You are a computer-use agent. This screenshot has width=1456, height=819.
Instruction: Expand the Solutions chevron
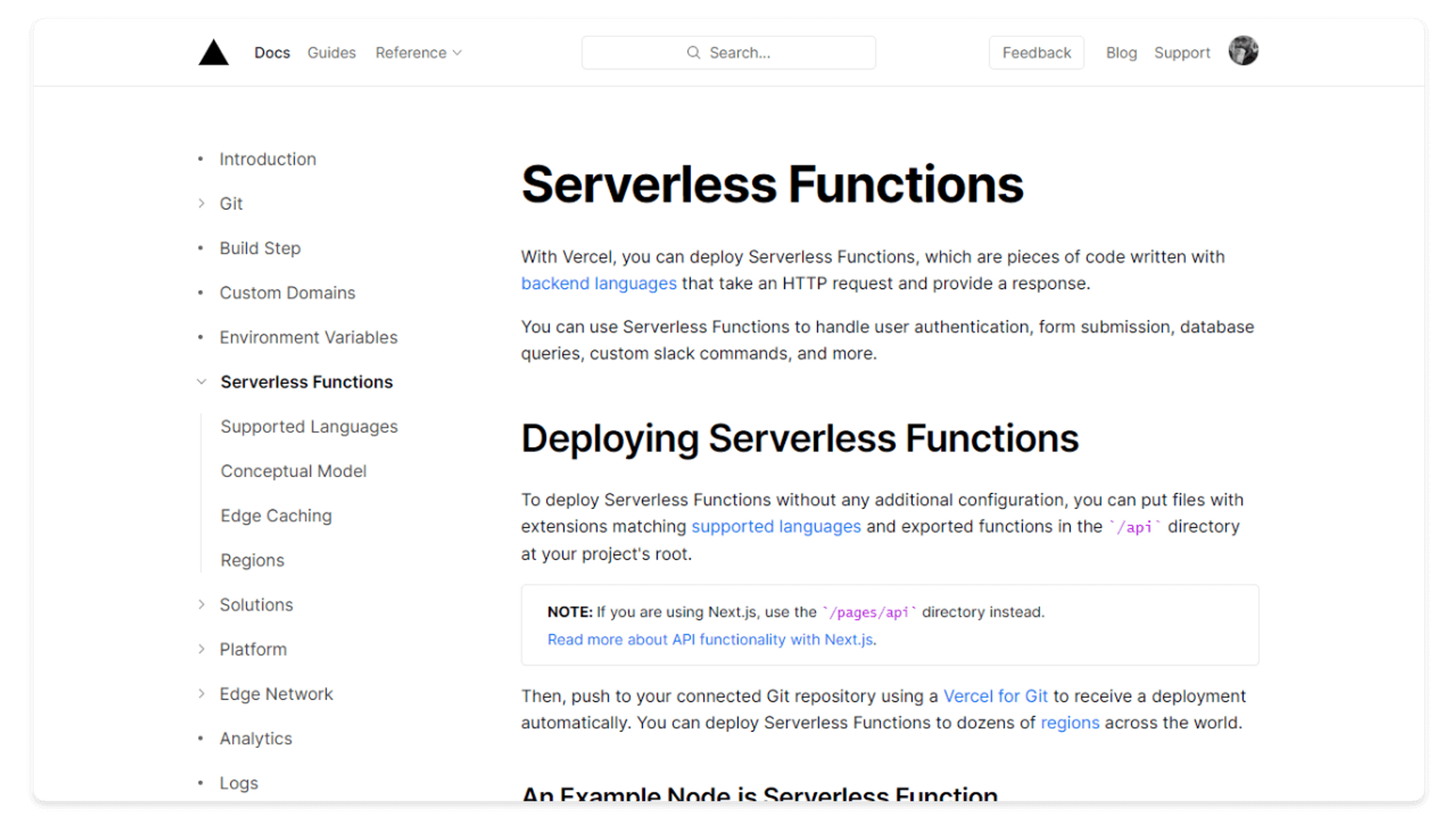201,604
